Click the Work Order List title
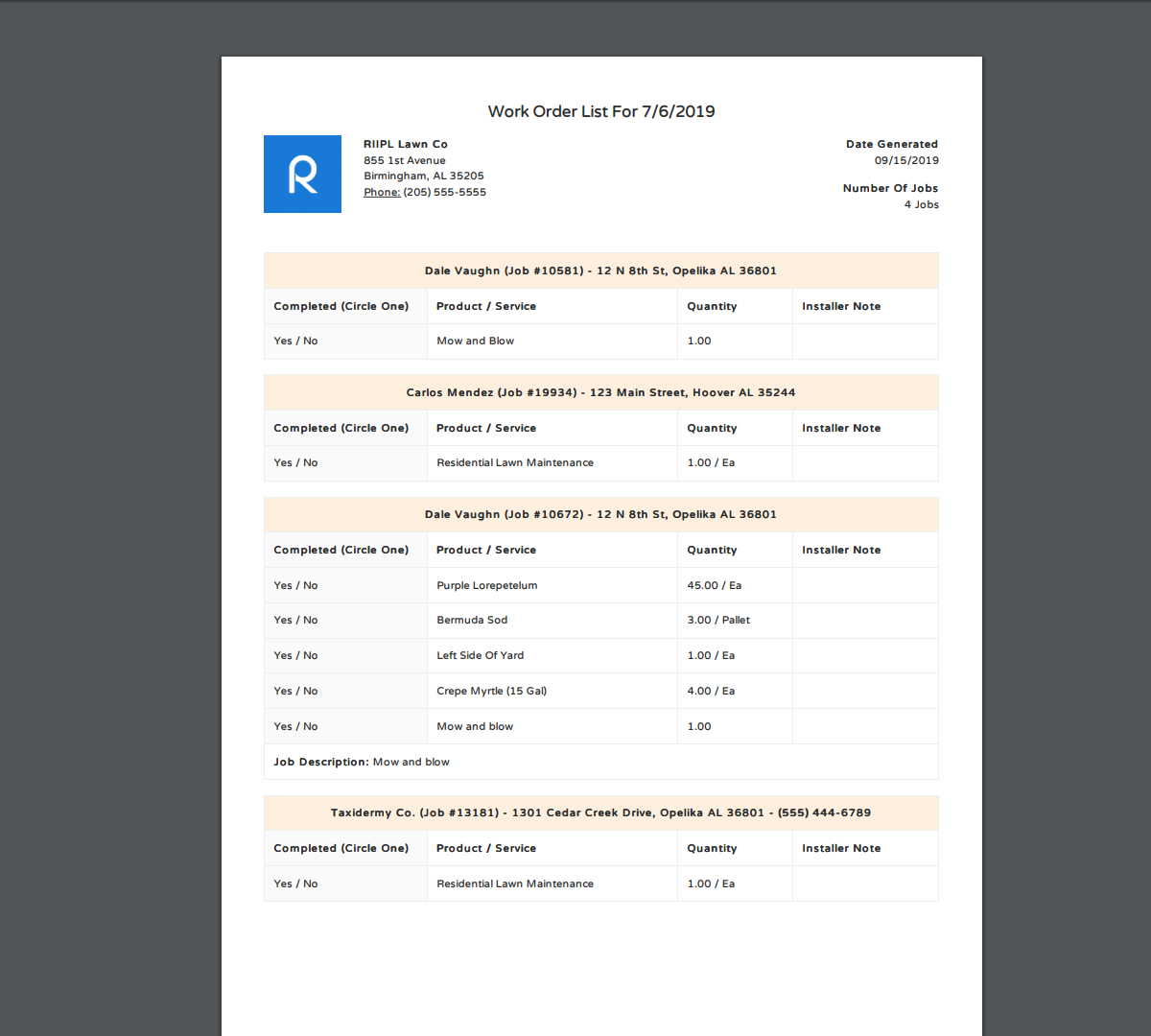This screenshot has height=1036, width=1151. pyautogui.click(x=600, y=111)
